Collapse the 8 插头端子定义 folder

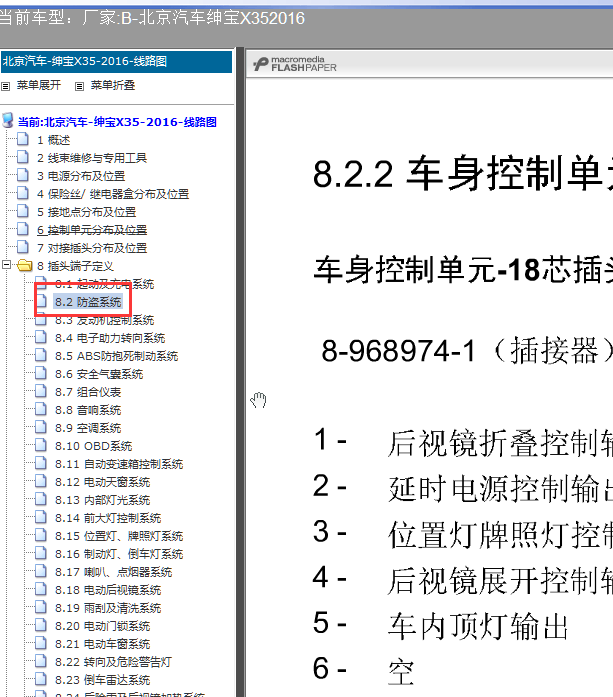pos(6,265)
